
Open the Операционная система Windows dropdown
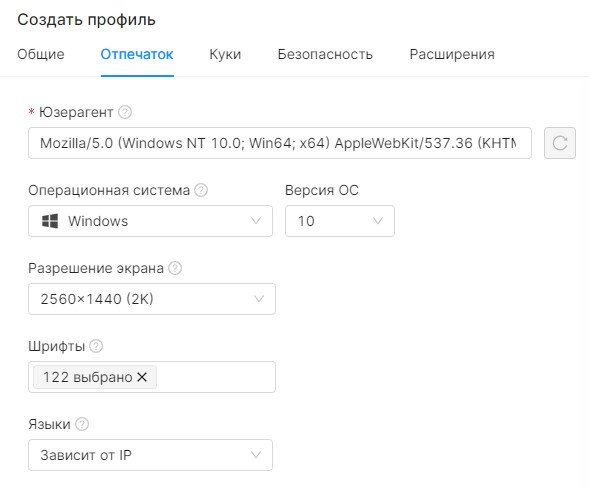pos(150,221)
